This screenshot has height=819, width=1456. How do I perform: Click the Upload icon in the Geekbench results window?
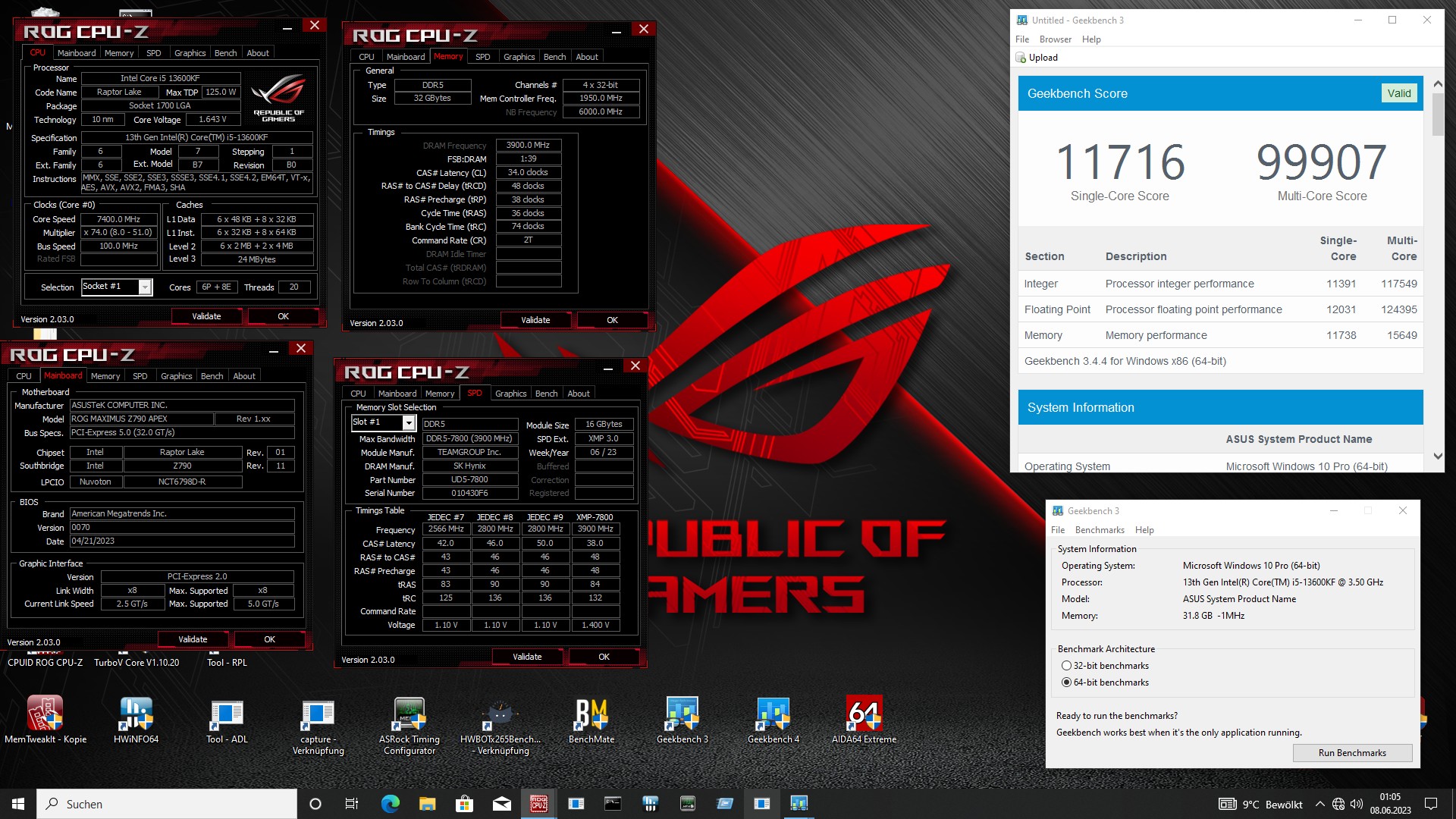tap(1021, 58)
